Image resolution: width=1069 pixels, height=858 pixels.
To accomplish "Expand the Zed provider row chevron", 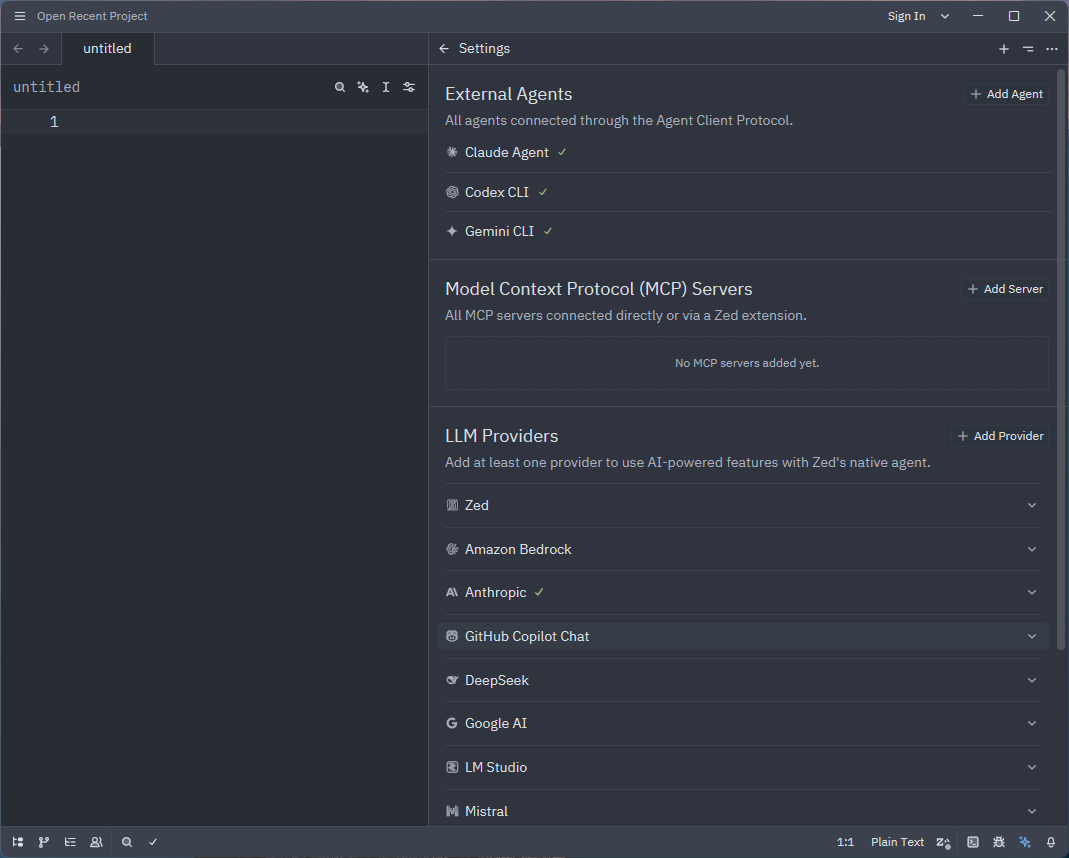I will (1032, 506).
